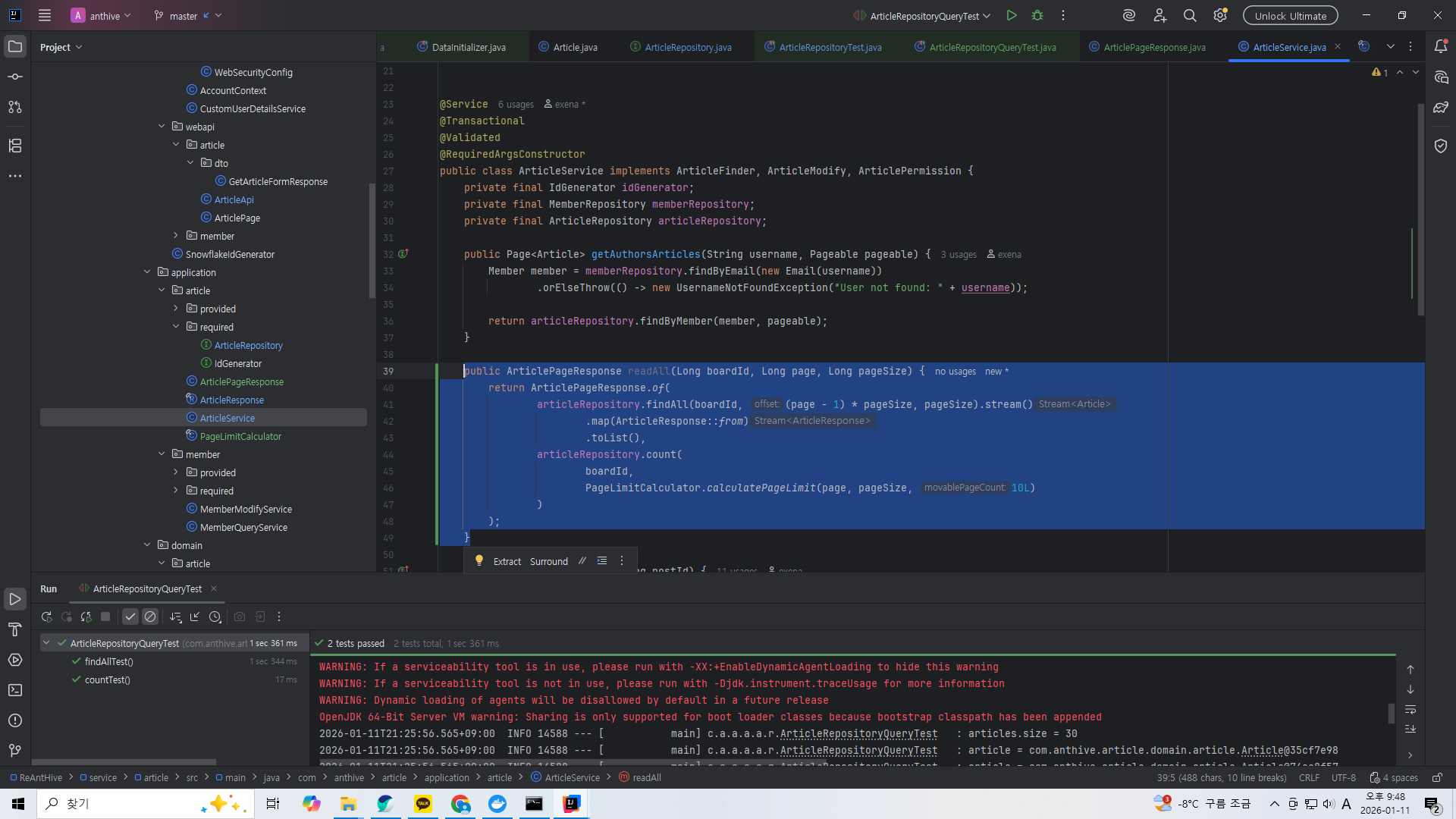Toggle Show Passed tests filter
This screenshot has width=1456, height=819.
130,617
